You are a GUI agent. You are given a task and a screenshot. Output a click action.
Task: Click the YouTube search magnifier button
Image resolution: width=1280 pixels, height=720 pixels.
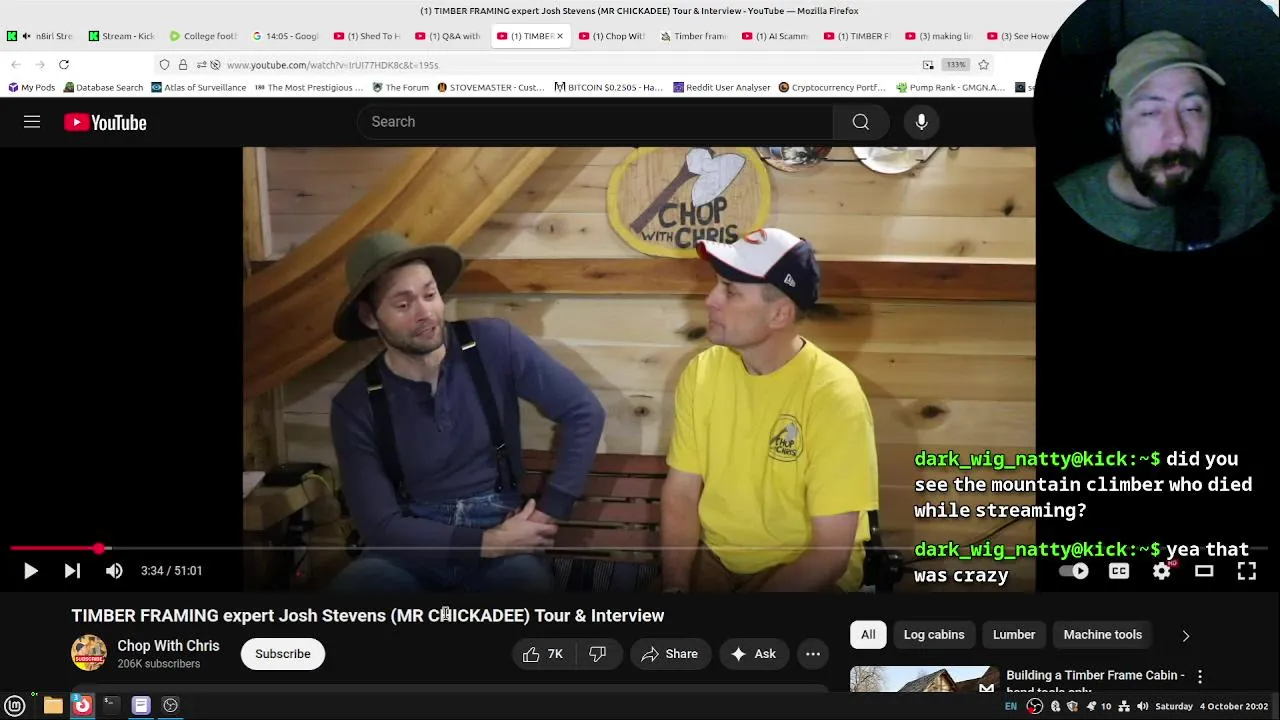[x=860, y=122]
